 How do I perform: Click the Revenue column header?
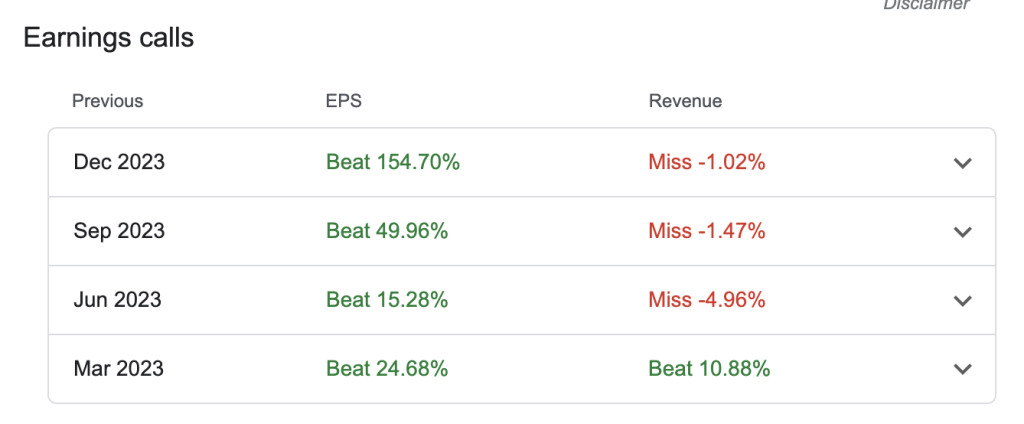pyautogui.click(x=685, y=101)
